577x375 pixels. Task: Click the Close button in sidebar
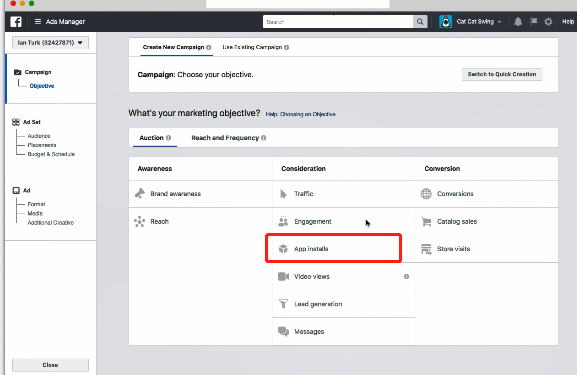[50, 365]
